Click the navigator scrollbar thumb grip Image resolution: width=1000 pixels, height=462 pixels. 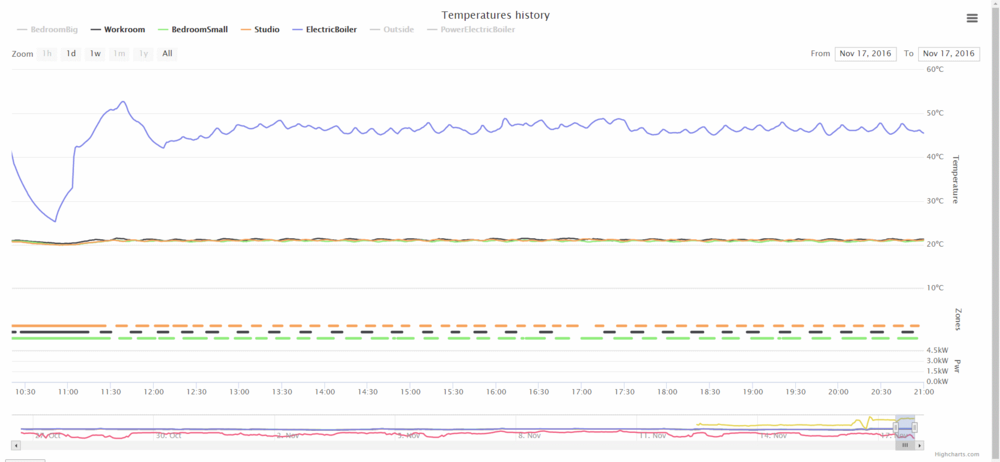pos(905,445)
